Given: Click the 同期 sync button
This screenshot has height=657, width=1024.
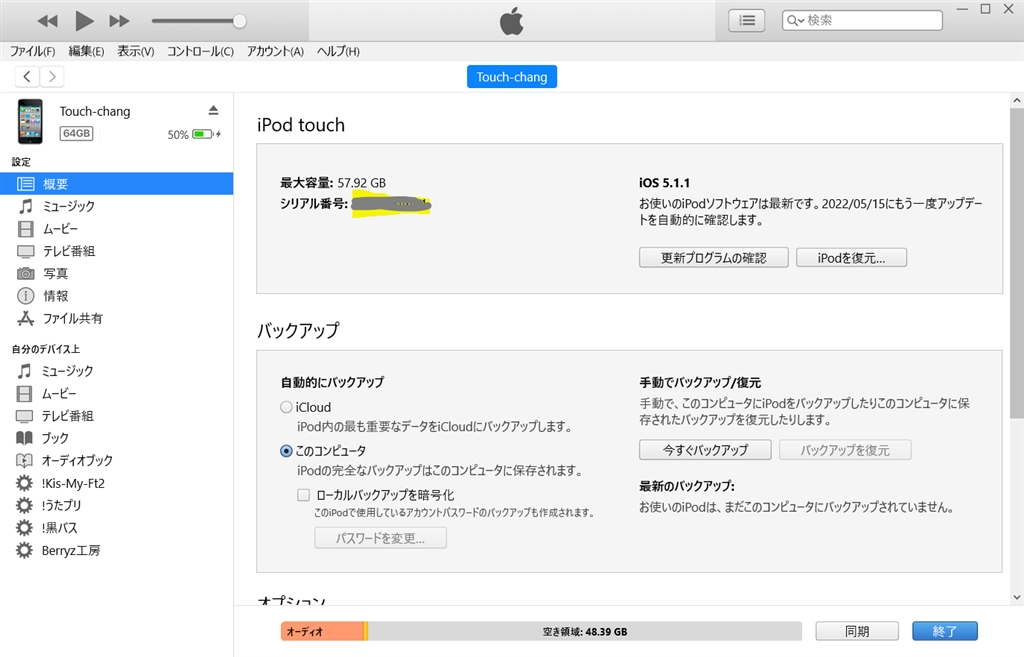Looking at the screenshot, I should (x=857, y=631).
